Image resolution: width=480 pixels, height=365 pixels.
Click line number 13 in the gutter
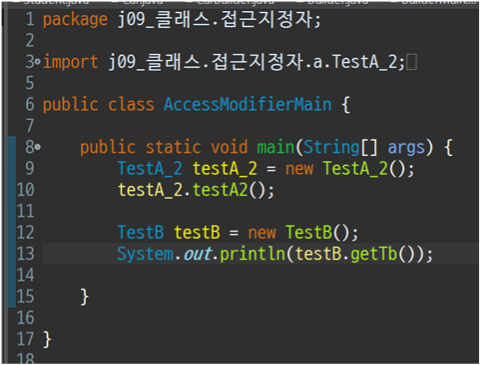click(x=26, y=254)
